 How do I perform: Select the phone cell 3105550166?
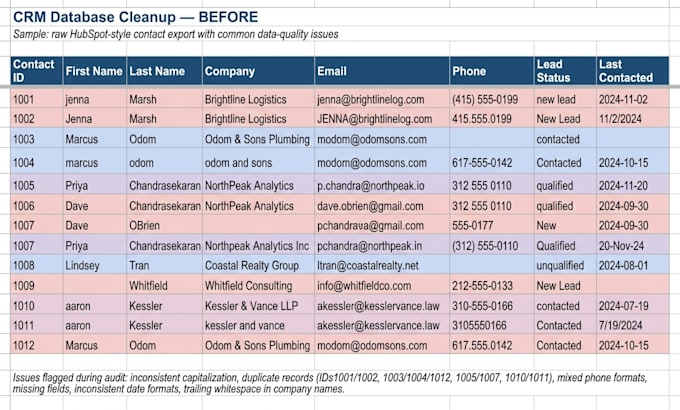[492, 325]
